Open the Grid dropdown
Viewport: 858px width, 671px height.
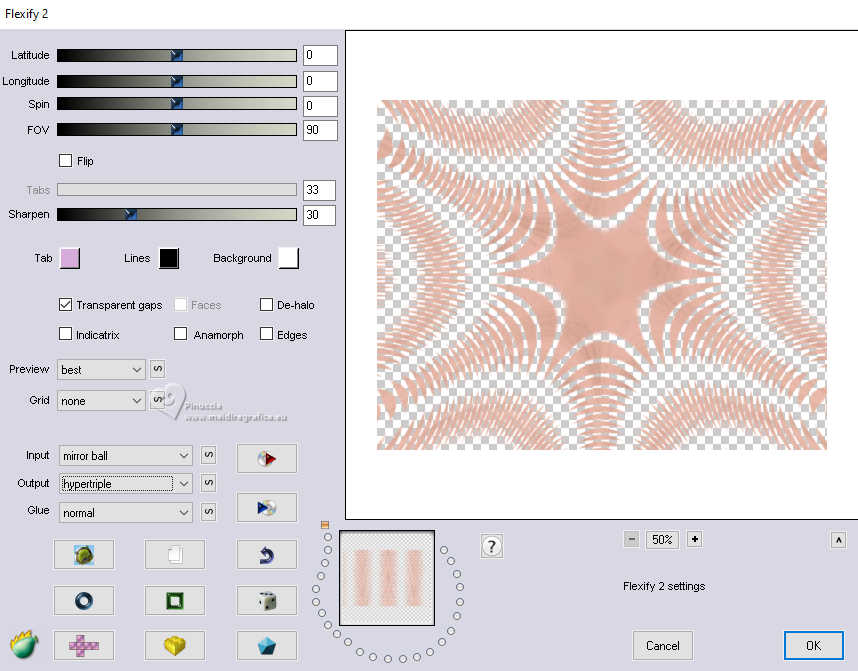[x=101, y=401]
